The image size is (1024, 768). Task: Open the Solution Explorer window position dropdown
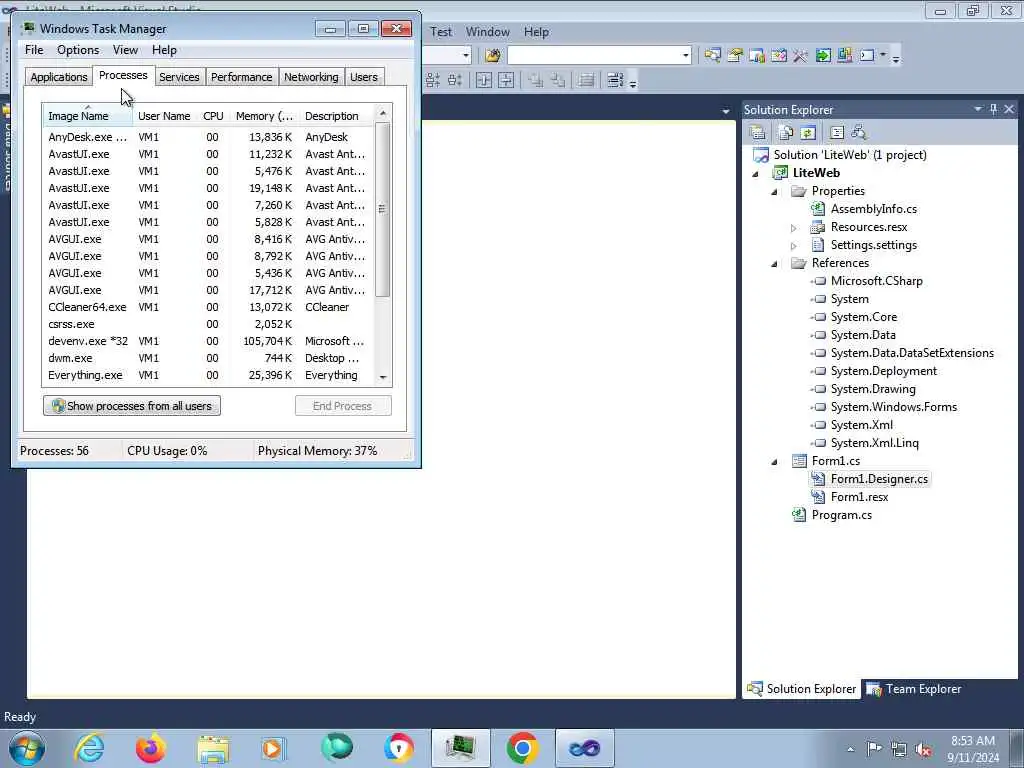point(978,109)
